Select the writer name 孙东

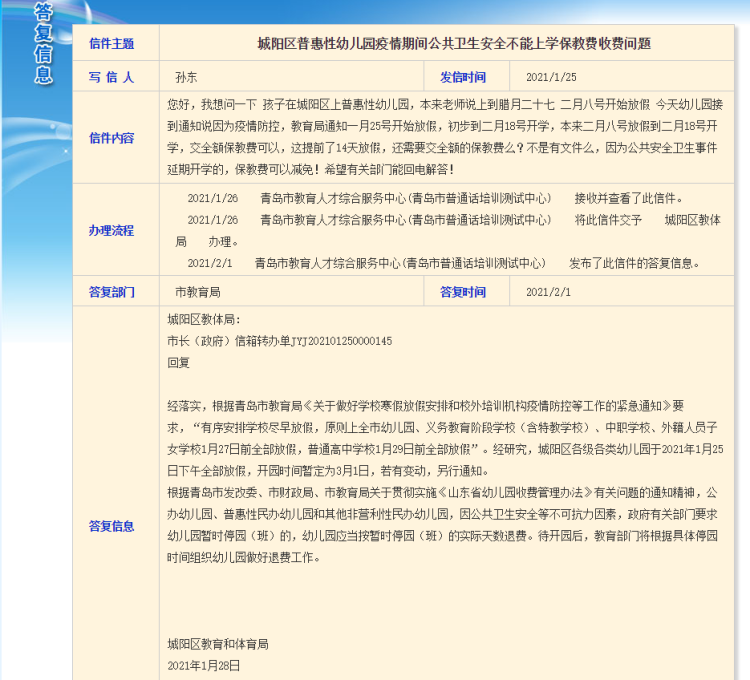(x=186, y=77)
